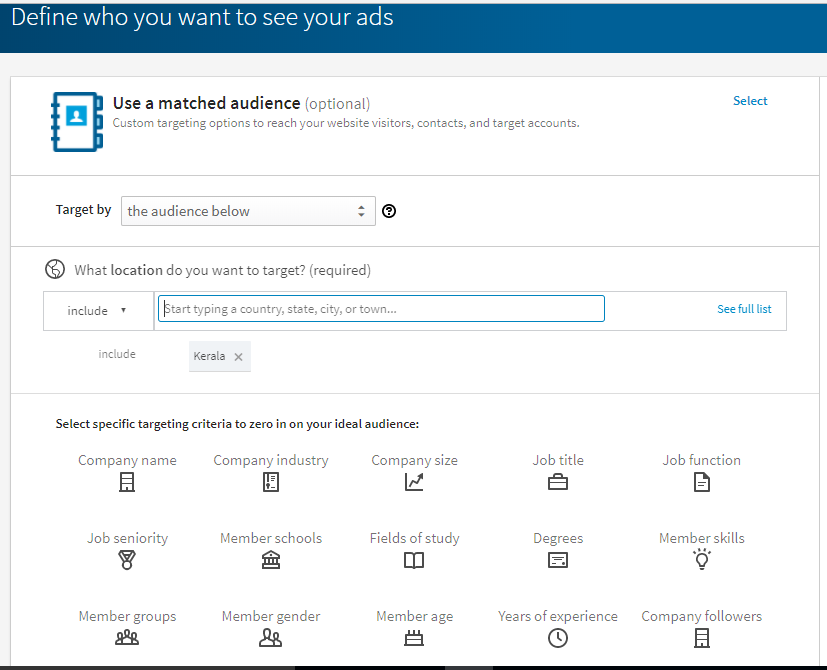Choose the Company size chart icon
The height and width of the screenshot is (670, 827).
414,482
